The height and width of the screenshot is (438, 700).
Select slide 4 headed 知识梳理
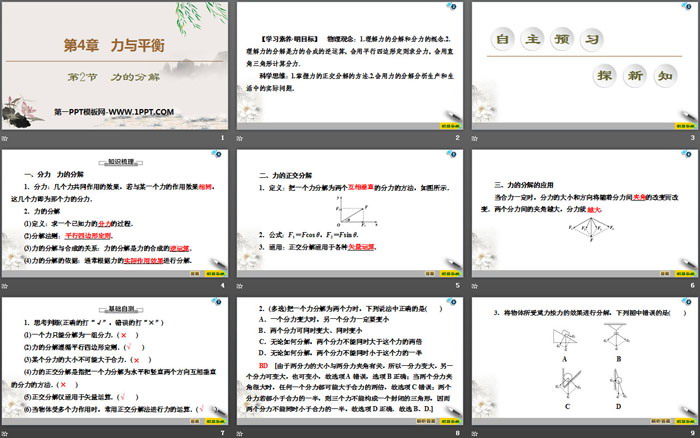point(115,213)
